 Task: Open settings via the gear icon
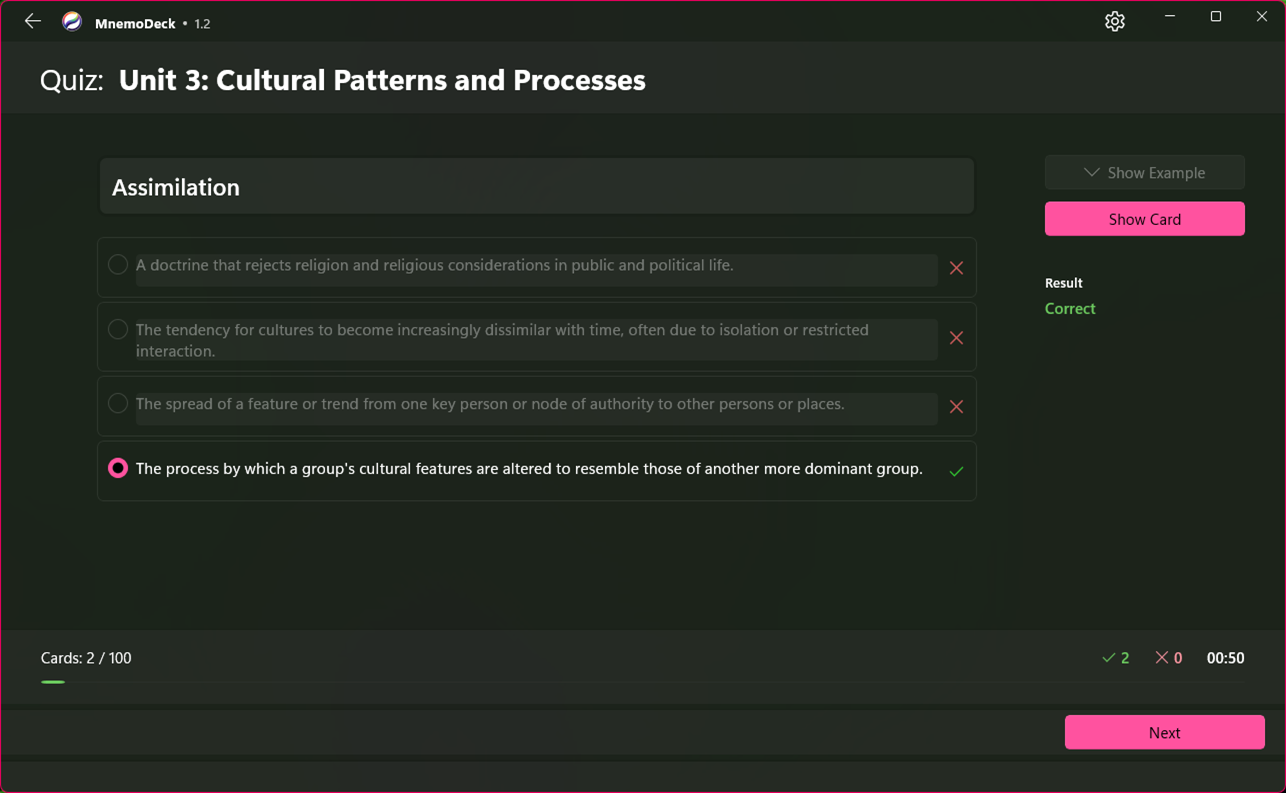1114,22
